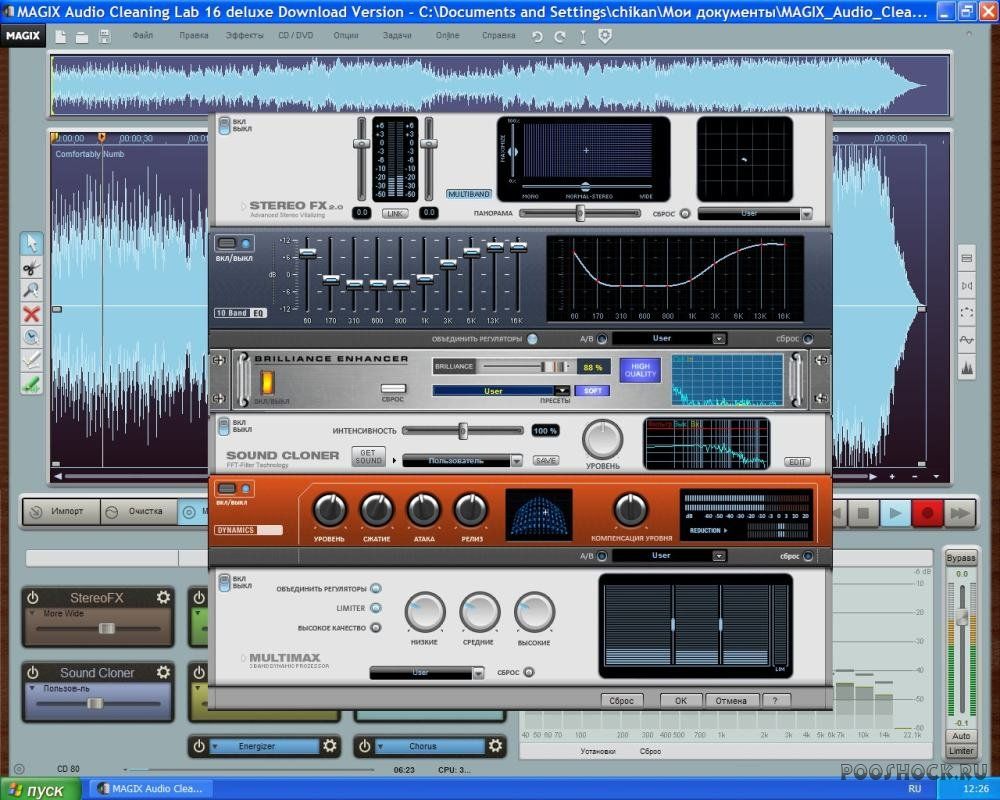
Task: Expand Energizer preset dropdown arrow
Action: [x=215, y=746]
